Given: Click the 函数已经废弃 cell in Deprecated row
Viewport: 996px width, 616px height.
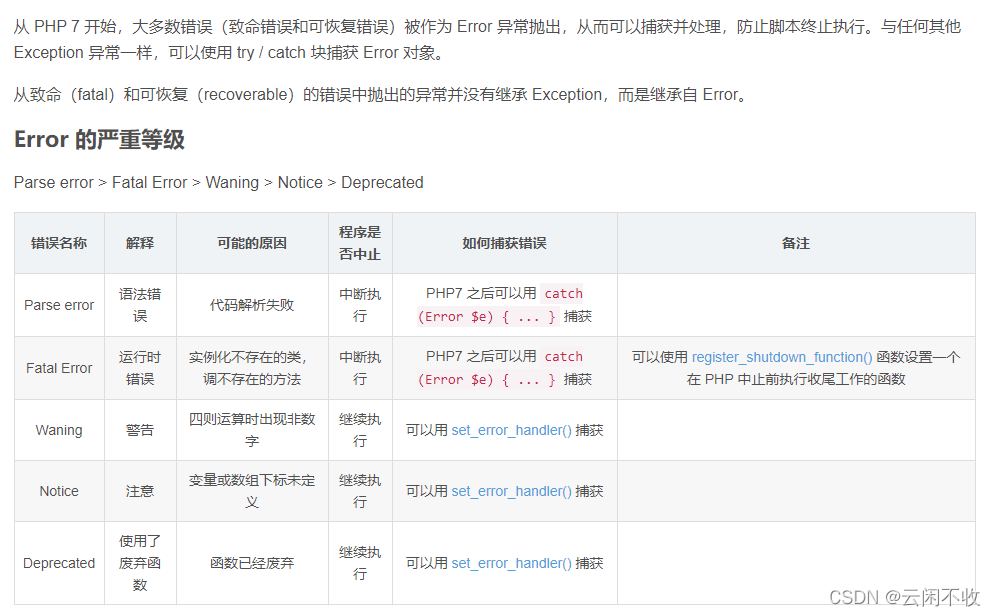Looking at the screenshot, I should (252, 563).
